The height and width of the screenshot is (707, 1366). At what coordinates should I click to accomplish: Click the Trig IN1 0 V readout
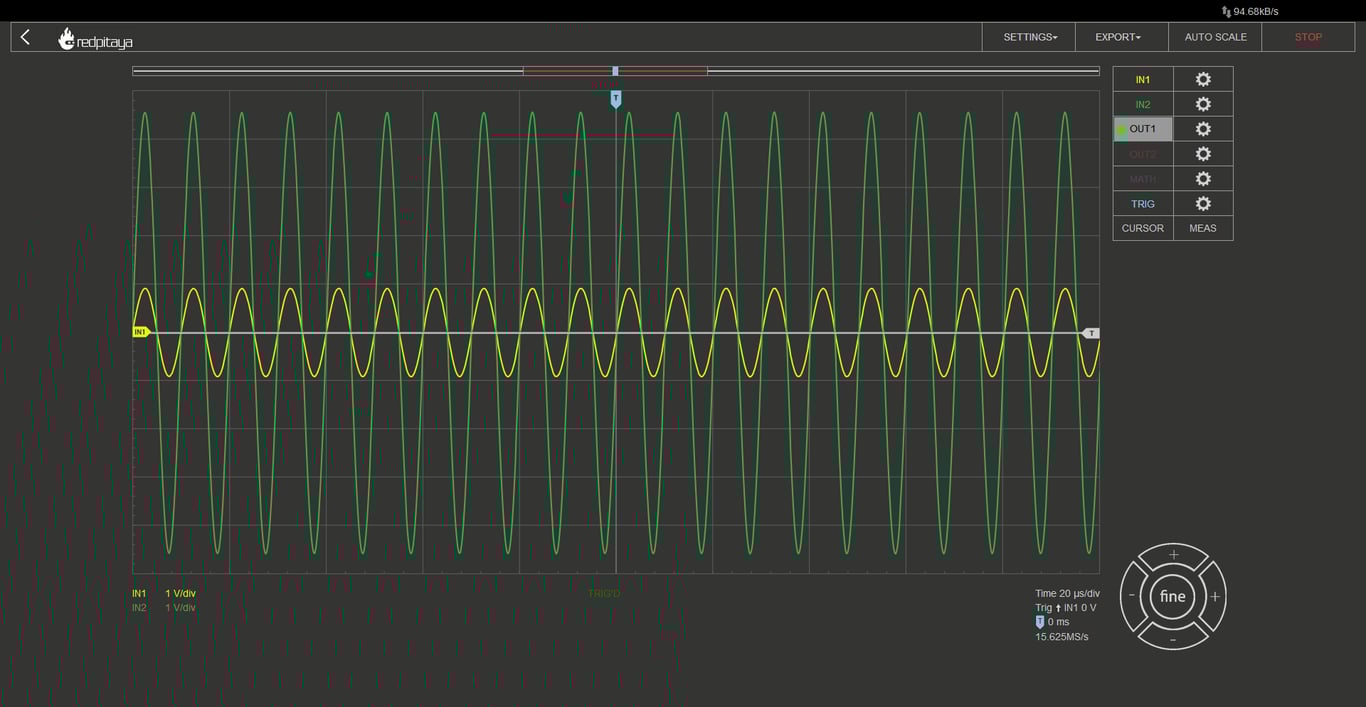[1065, 608]
